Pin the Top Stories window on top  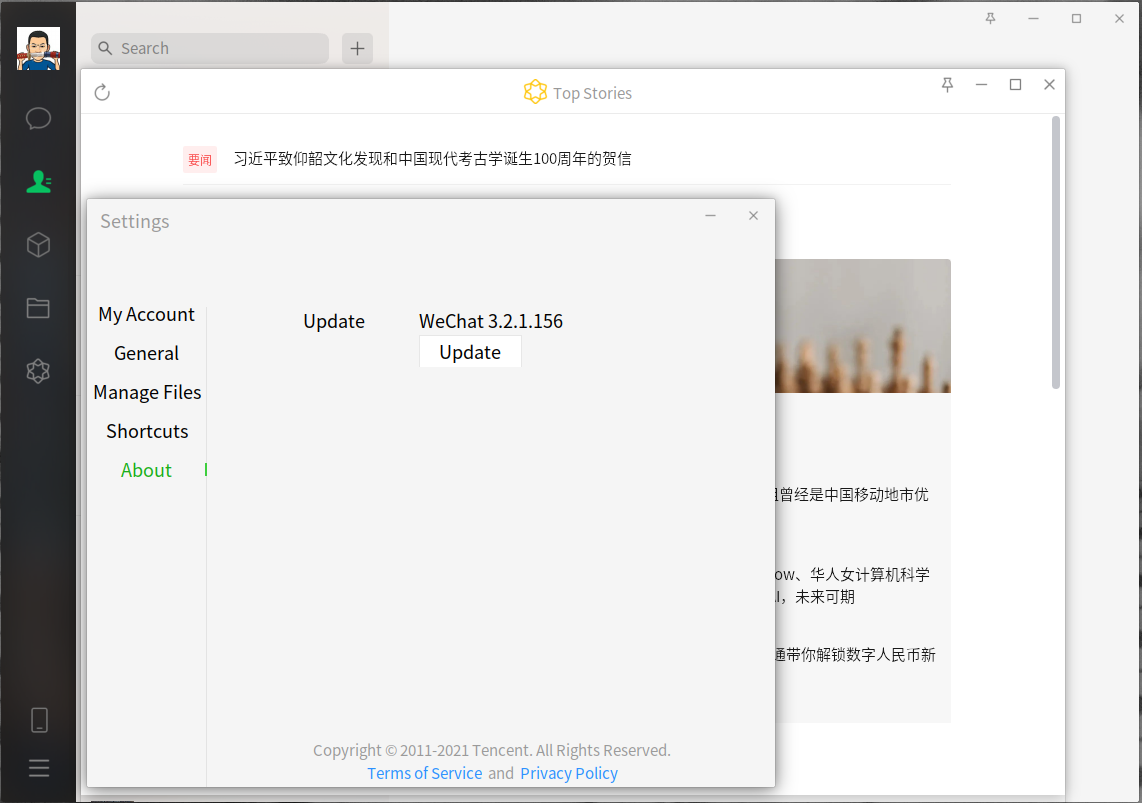tap(947, 85)
